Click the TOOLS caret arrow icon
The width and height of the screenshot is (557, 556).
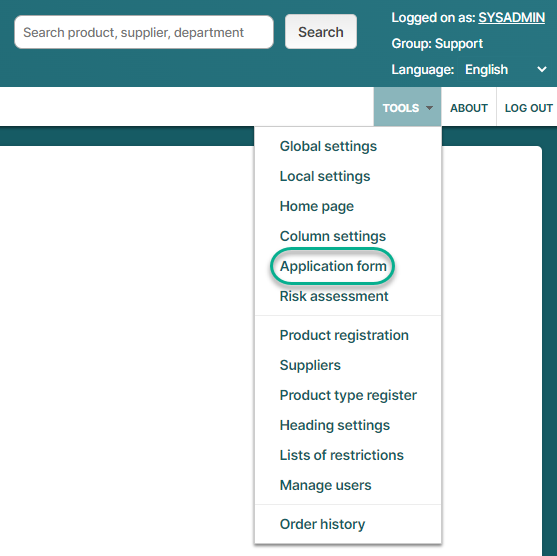[429, 108]
